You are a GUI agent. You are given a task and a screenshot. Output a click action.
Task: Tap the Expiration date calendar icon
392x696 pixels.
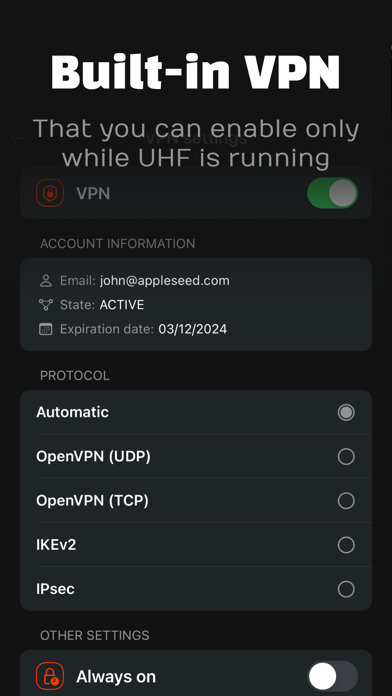46,329
